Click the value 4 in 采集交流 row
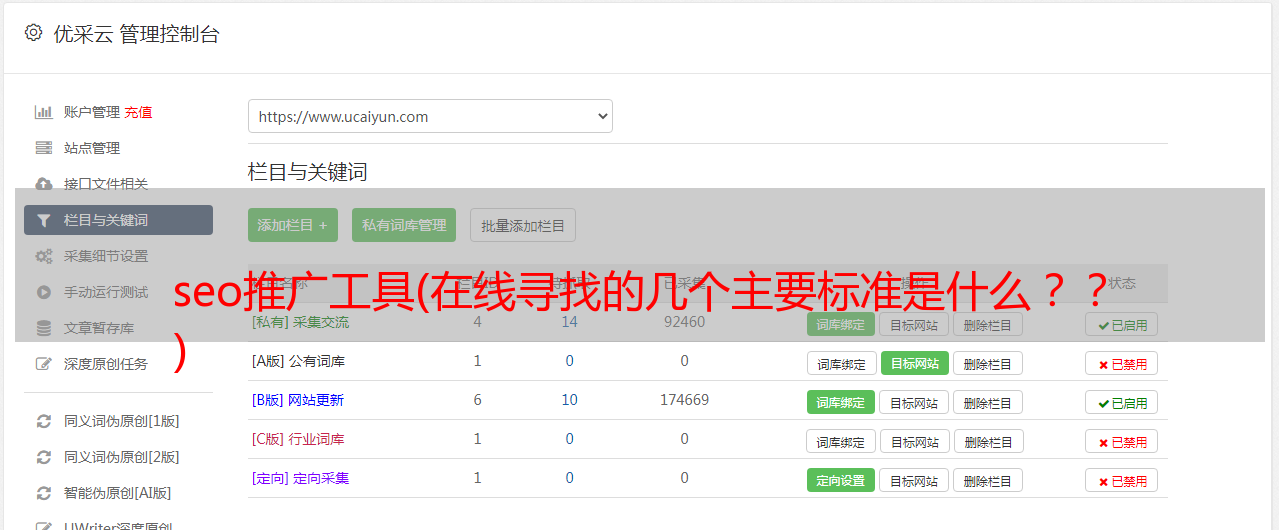Viewport: 1279px width, 530px height. pos(477,322)
